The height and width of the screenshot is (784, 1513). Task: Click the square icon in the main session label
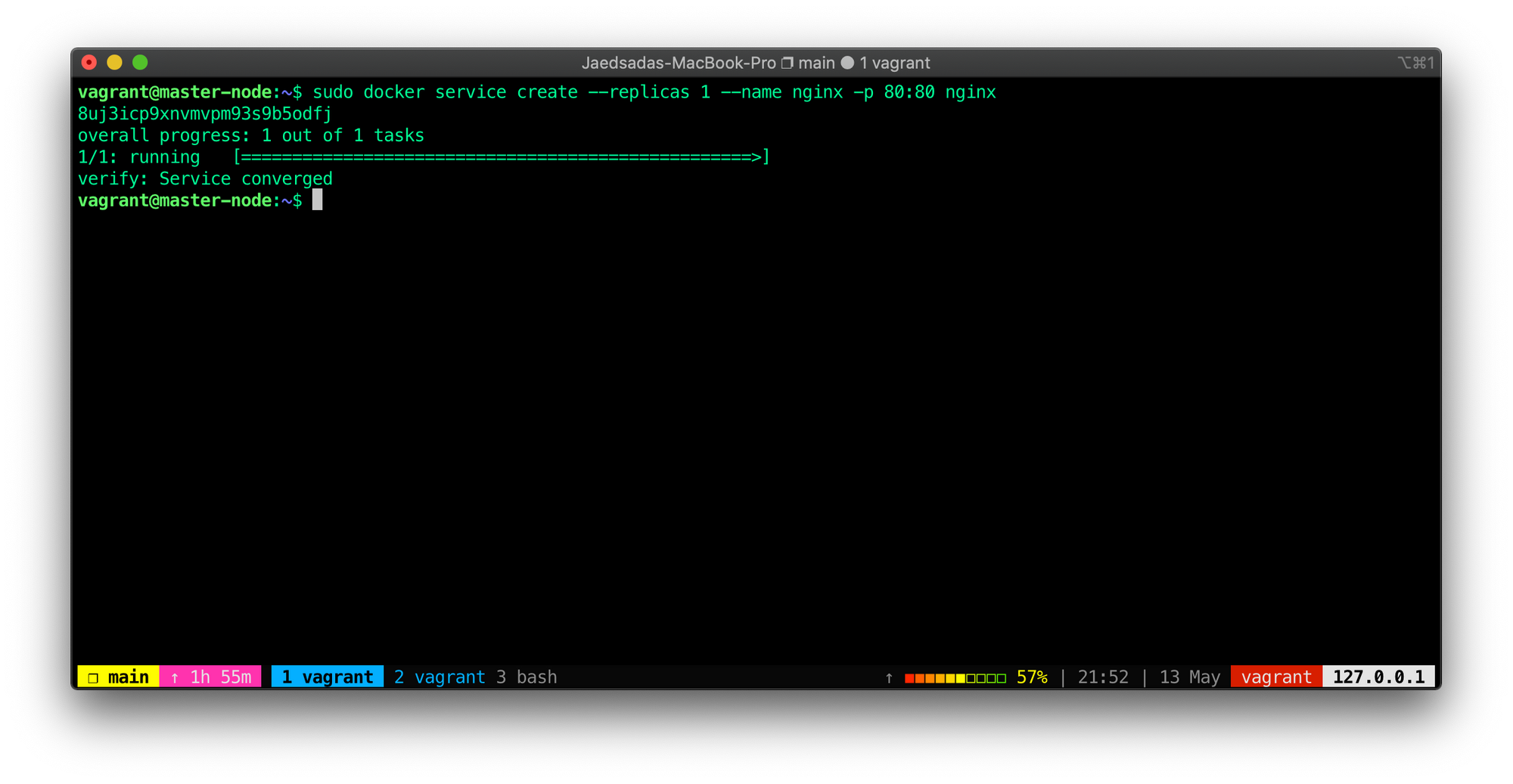coord(93,677)
